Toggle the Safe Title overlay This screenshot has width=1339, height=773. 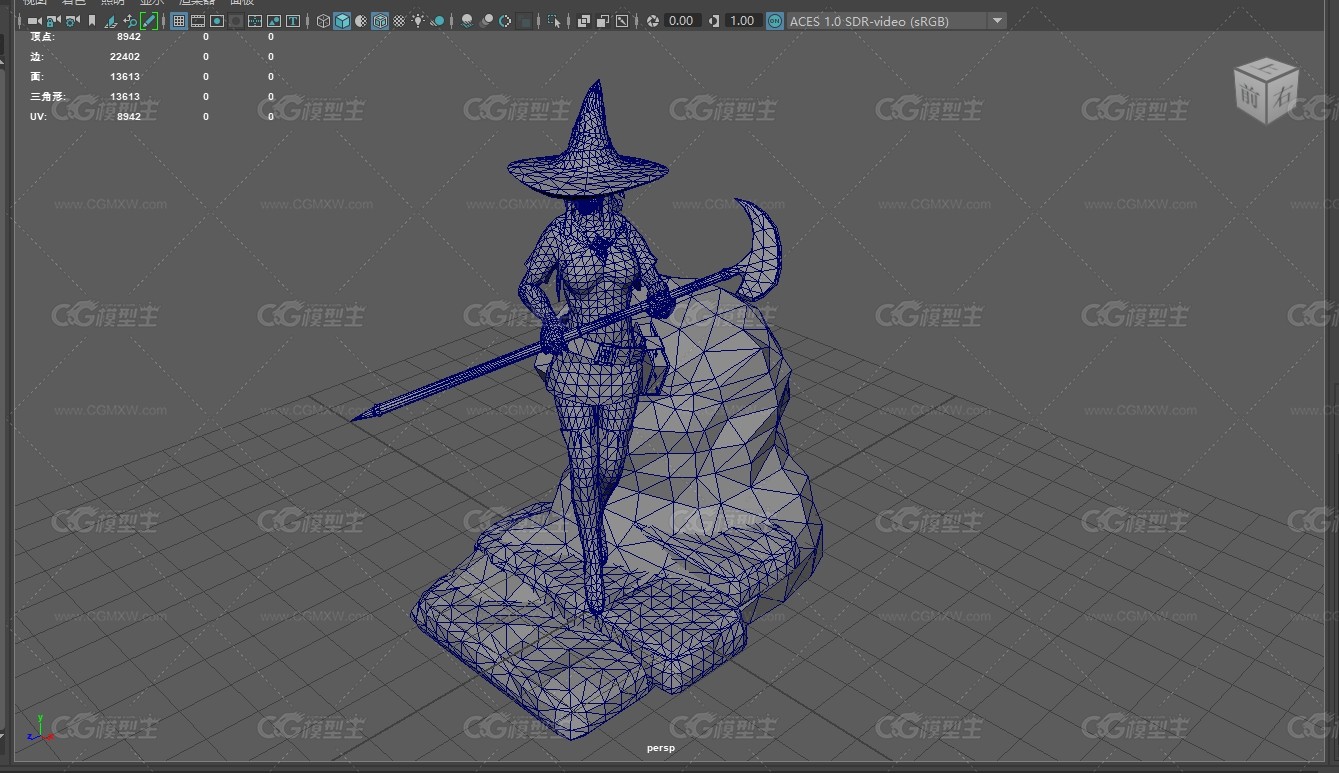point(293,20)
